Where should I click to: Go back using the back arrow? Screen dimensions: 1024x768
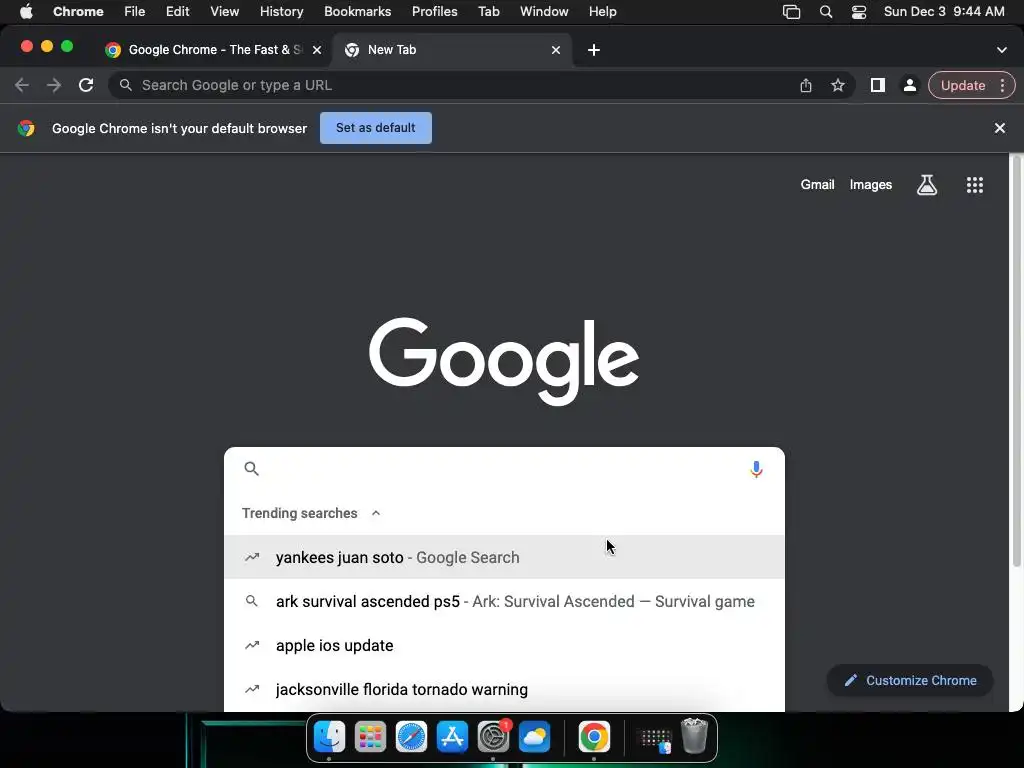pyautogui.click(x=22, y=85)
